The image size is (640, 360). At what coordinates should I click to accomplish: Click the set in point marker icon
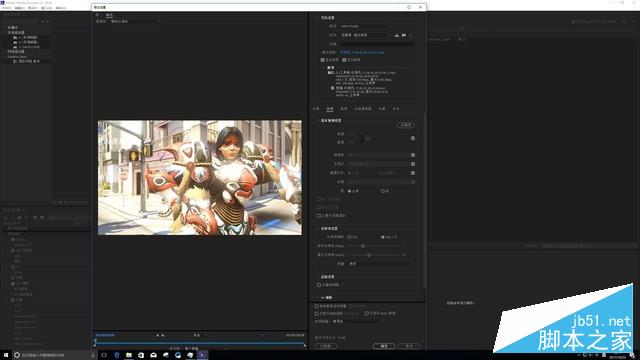pyautogui.click(x=158, y=335)
